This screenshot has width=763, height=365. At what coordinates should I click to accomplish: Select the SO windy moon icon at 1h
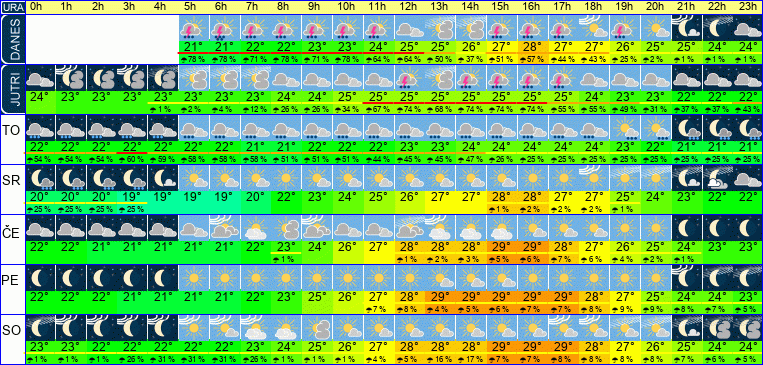coord(71,328)
